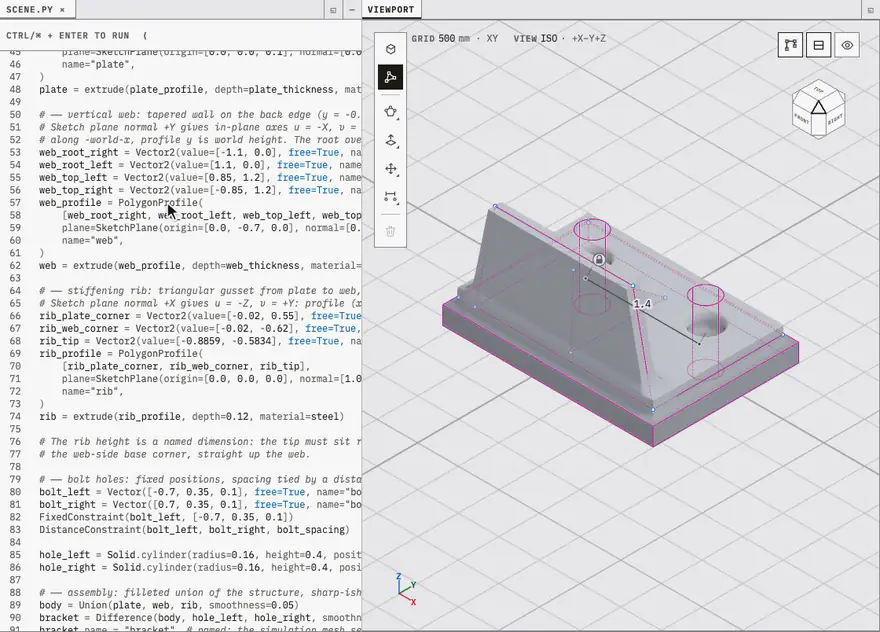Click the right bolt hole cylinder top ellipse
The image size is (880, 632).
coord(705,295)
